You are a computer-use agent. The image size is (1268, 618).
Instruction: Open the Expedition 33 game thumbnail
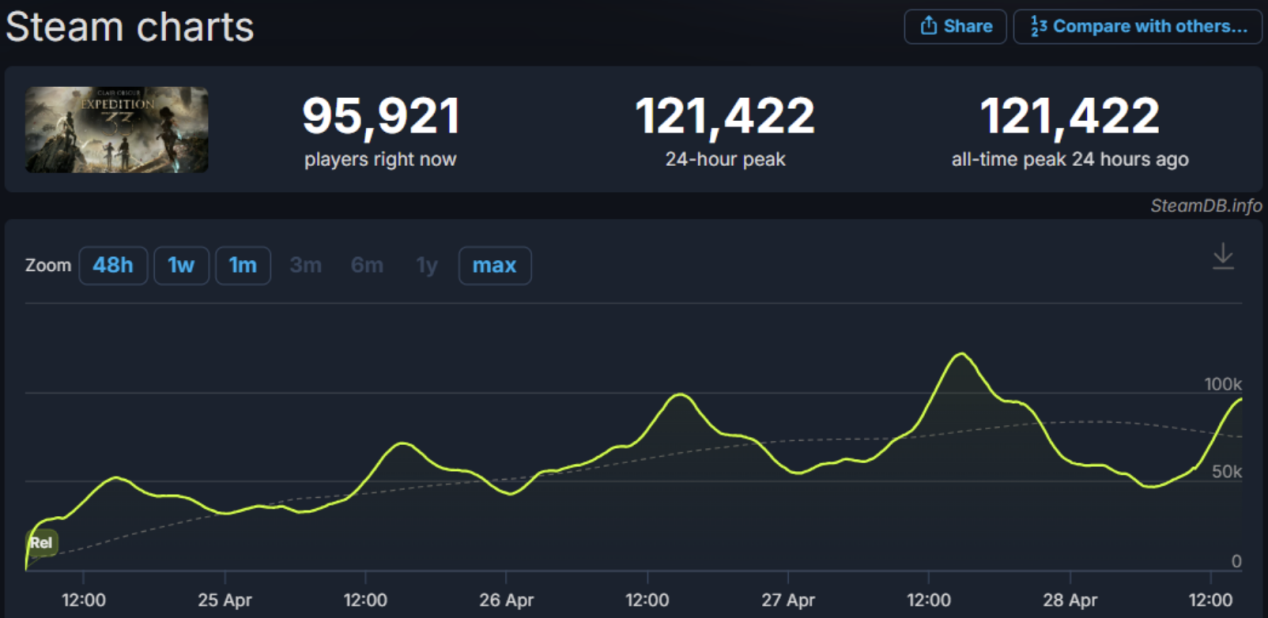click(117, 129)
